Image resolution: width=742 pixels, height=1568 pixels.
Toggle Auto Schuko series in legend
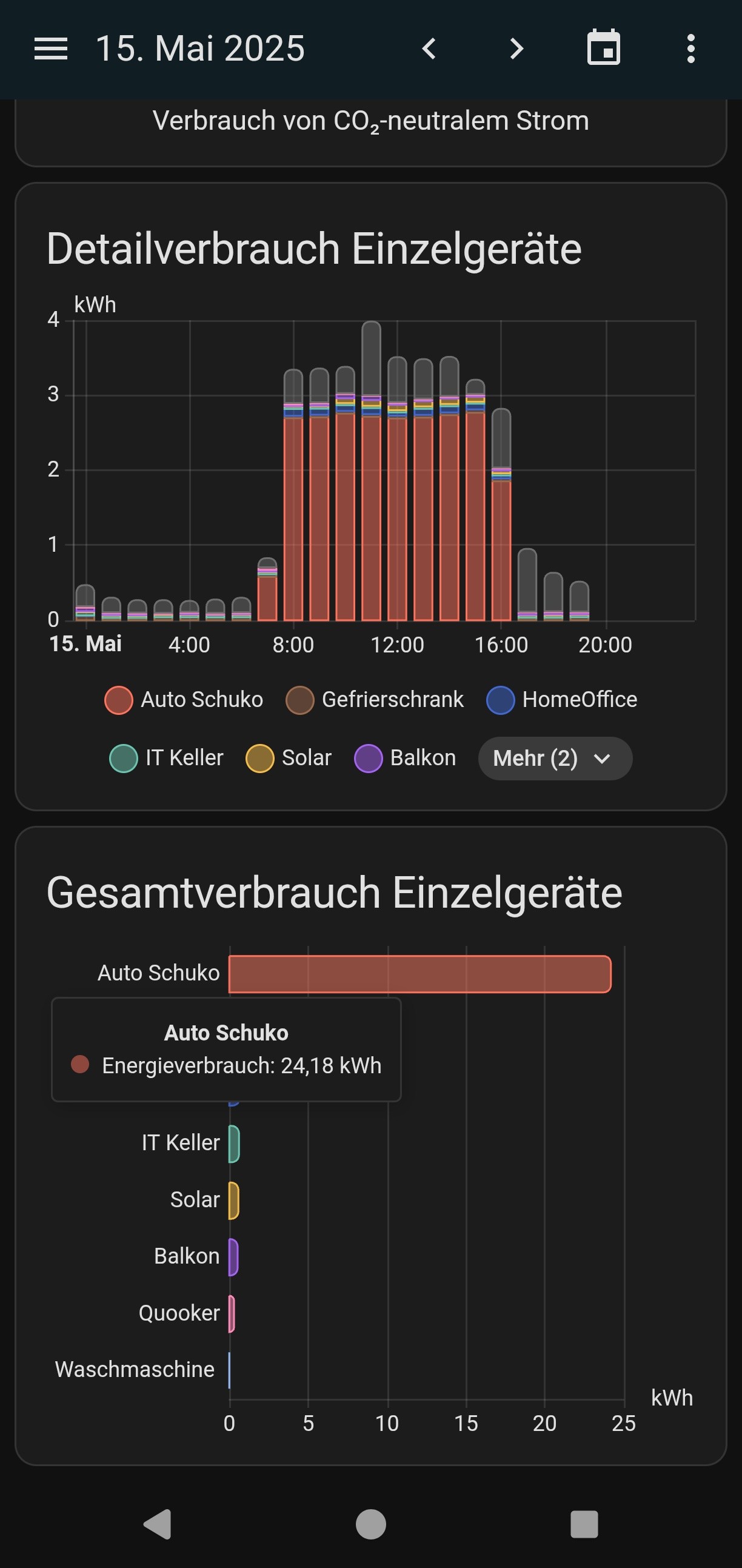[x=184, y=700]
